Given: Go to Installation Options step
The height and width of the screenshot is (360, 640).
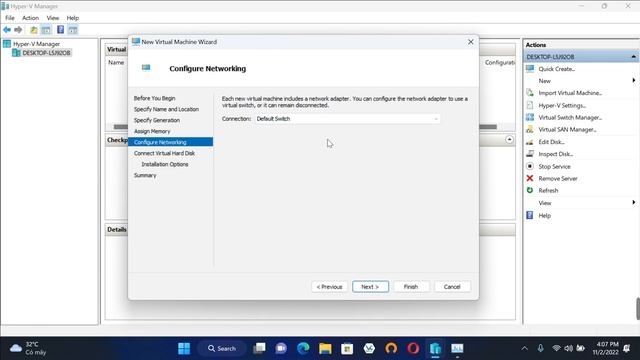Looking at the screenshot, I should 165,164.
